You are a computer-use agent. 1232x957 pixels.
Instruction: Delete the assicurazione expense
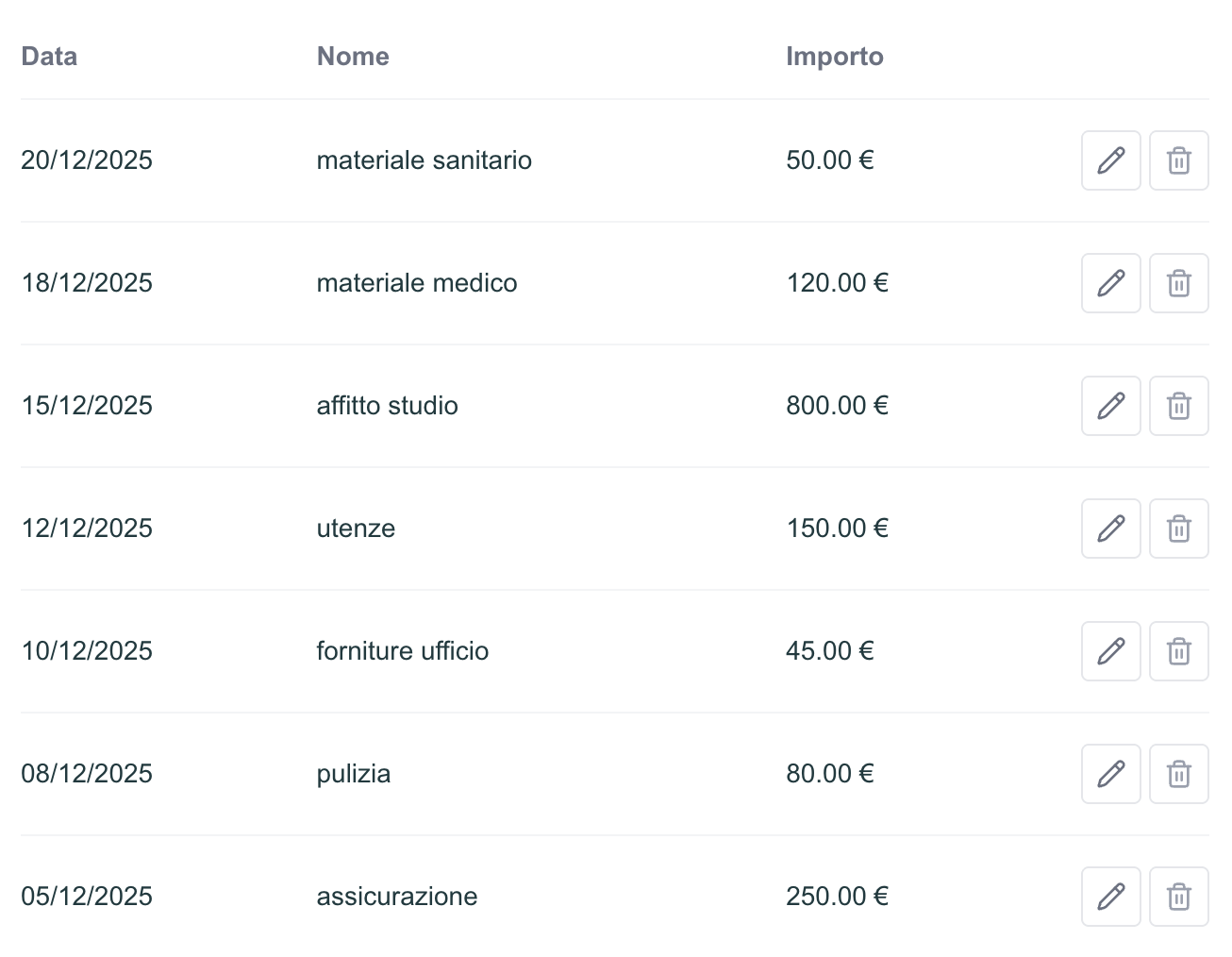pos(1178,897)
